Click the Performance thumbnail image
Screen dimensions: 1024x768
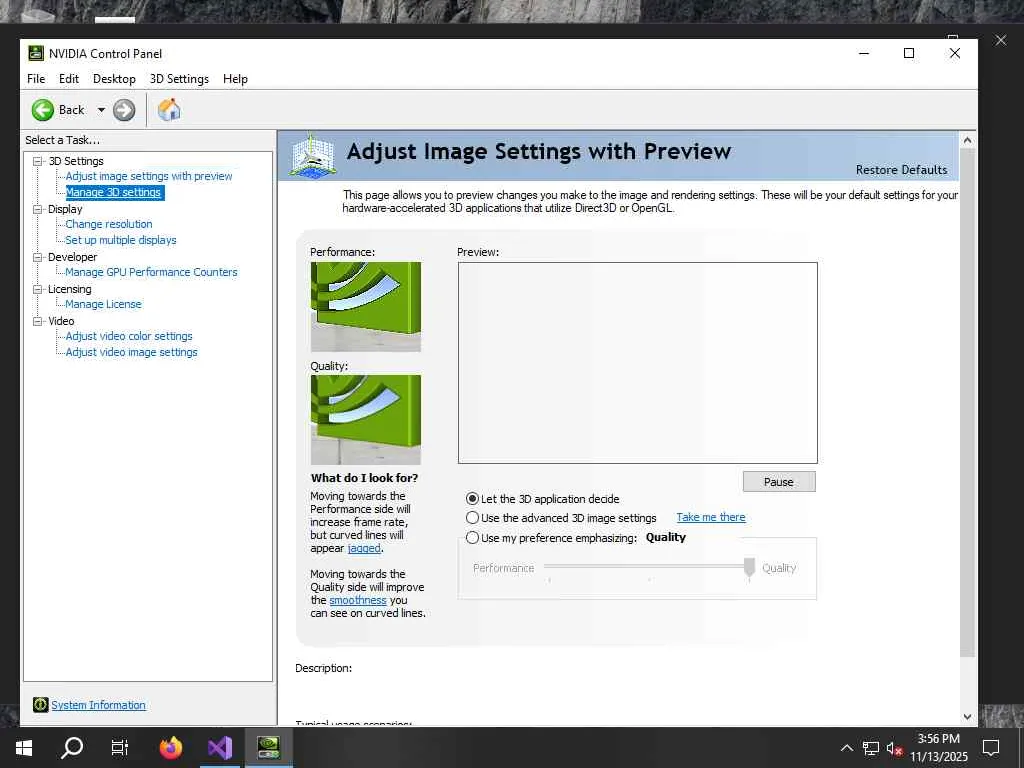tap(366, 307)
